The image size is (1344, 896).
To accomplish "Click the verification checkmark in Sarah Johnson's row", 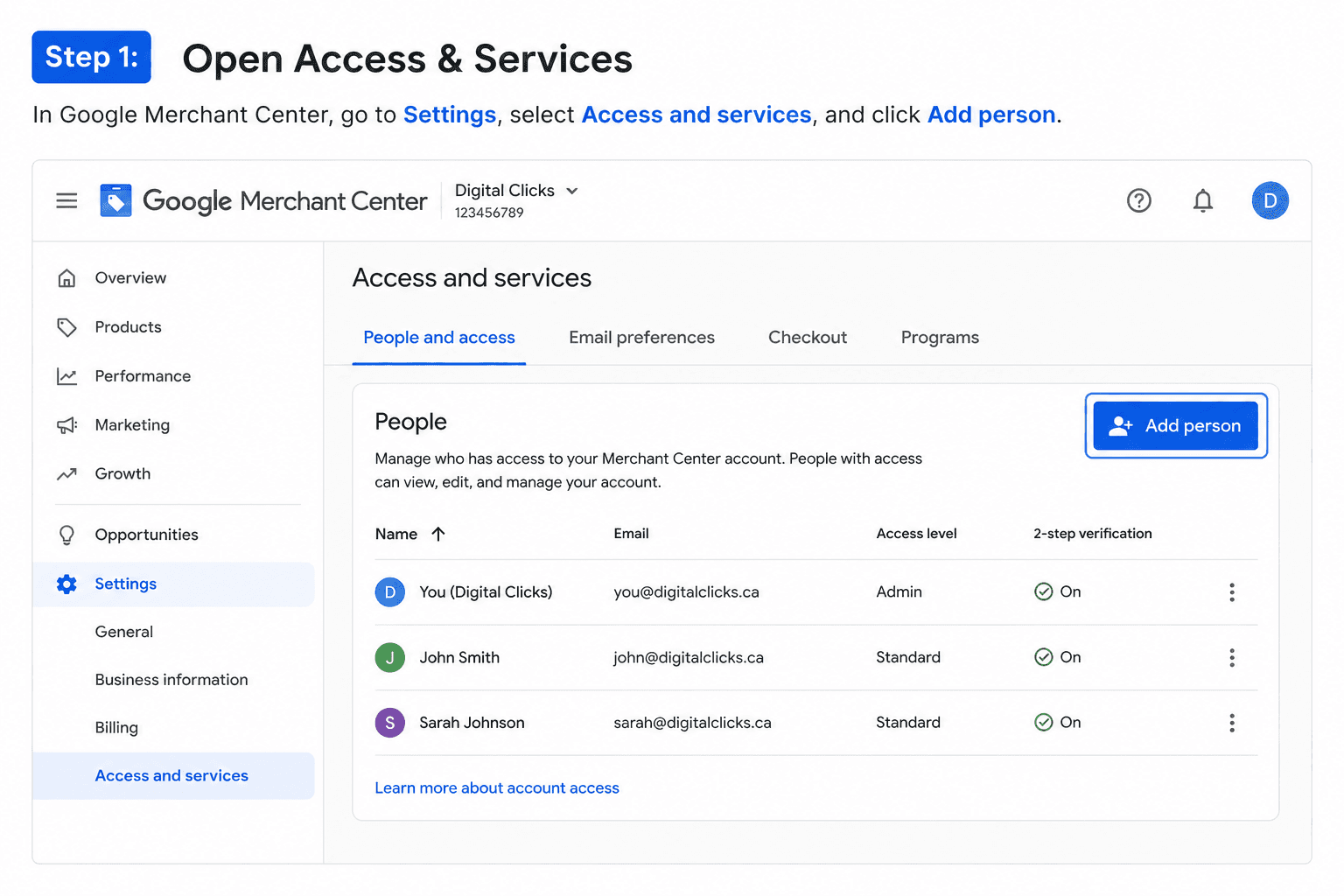I will coord(1043,723).
